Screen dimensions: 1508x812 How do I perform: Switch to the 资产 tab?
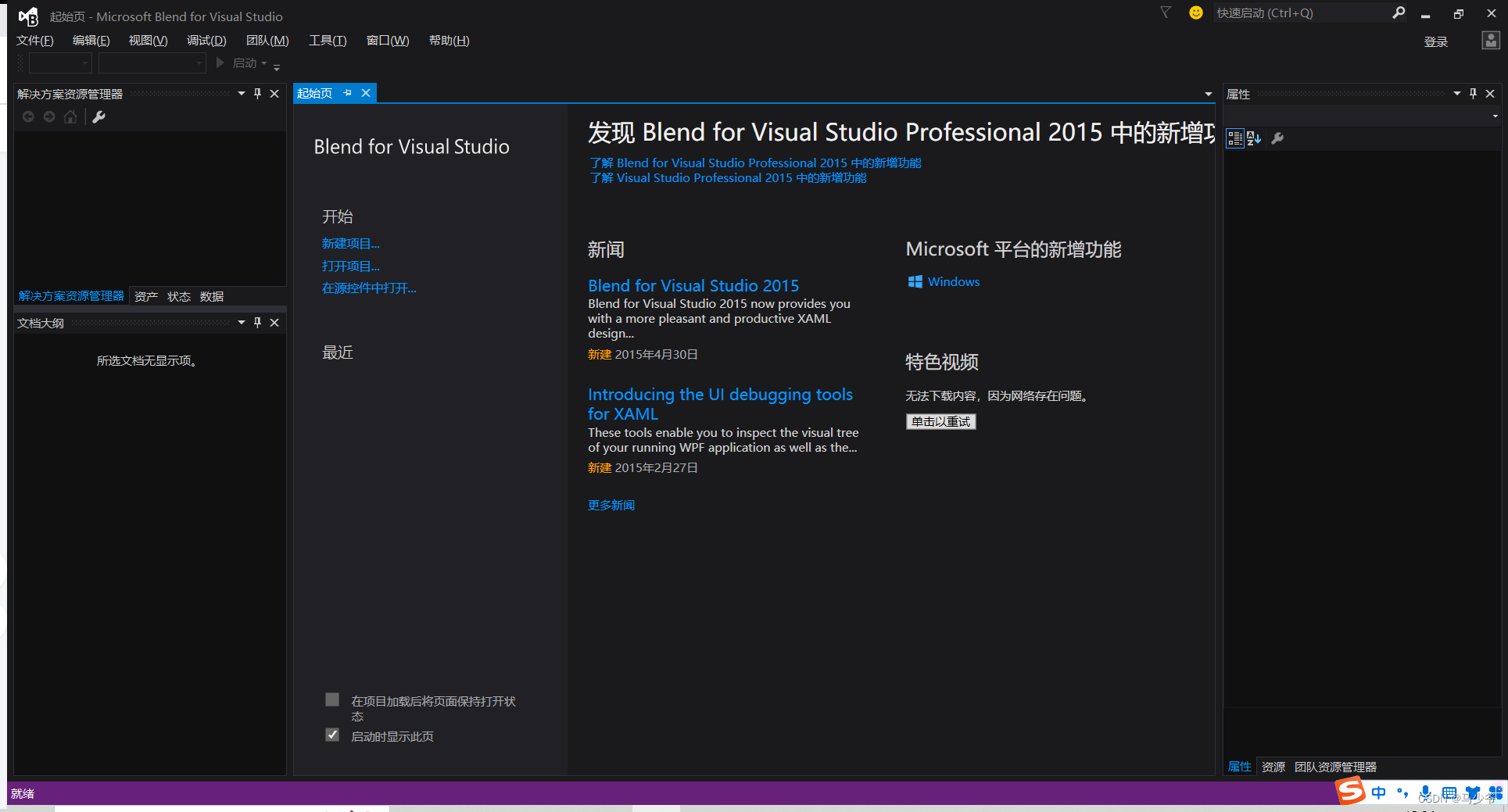click(x=145, y=297)
